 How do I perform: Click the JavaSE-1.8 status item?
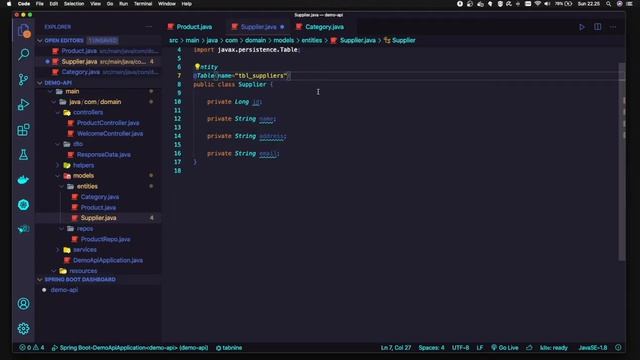pyautogui.click(x=593, y=348)
